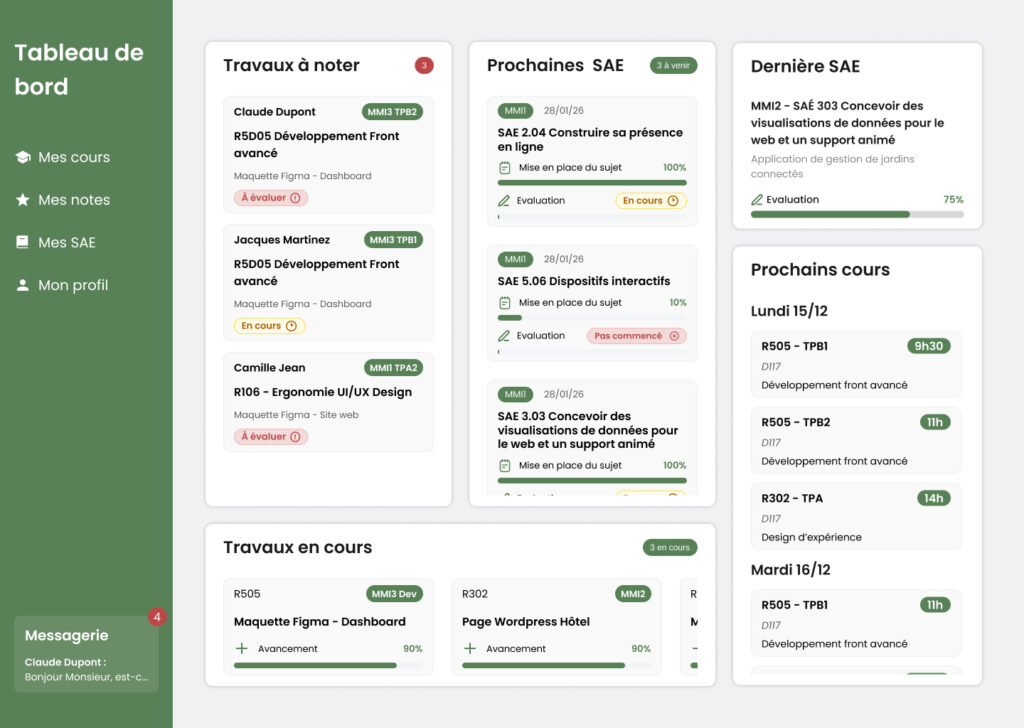Click Jacques Martinez's En cours badge
This screenshot has height=728, width=1024.
click(269, 326)
